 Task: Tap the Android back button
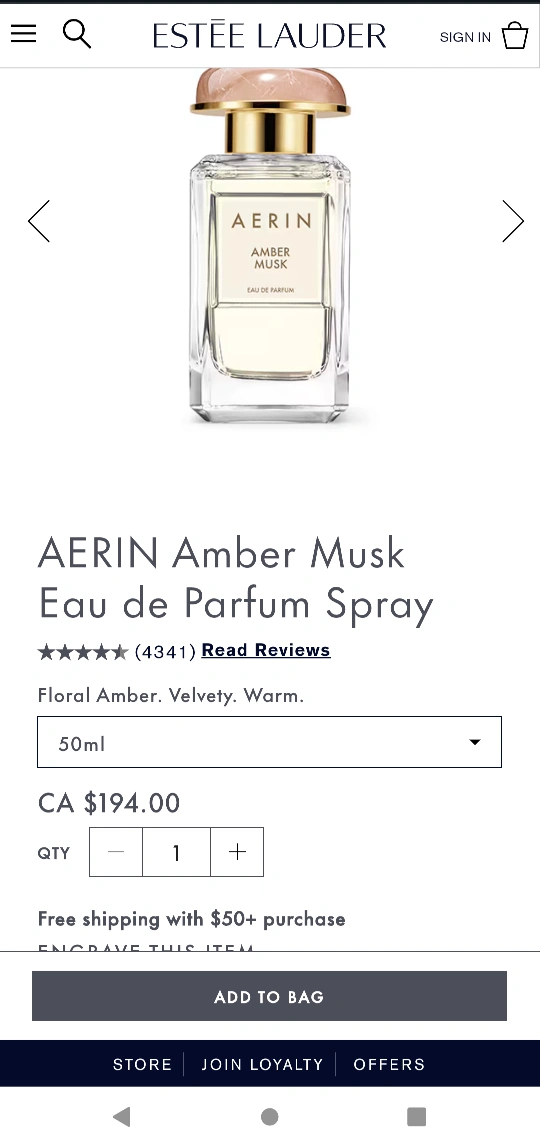(122, 1116)
